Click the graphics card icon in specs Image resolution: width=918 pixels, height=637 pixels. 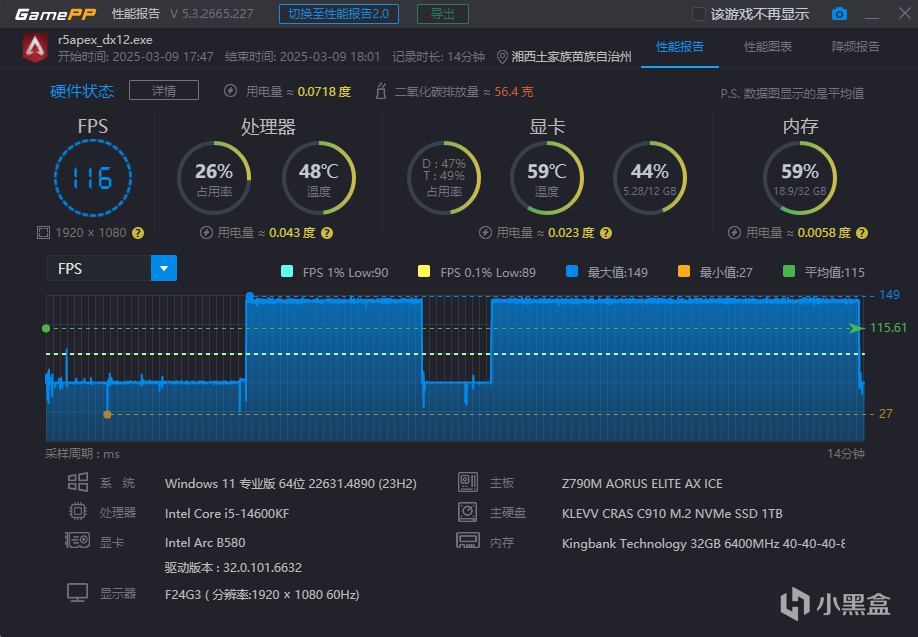point(77,540)
